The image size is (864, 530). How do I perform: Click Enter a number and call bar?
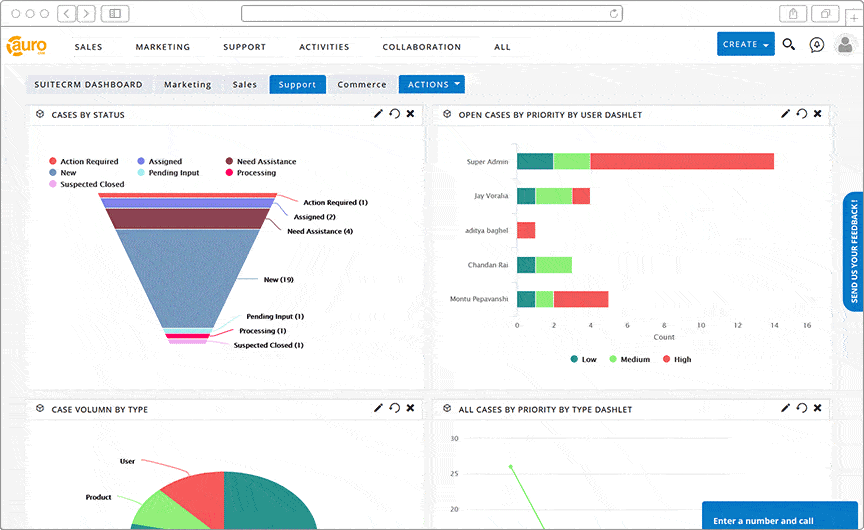780,516
